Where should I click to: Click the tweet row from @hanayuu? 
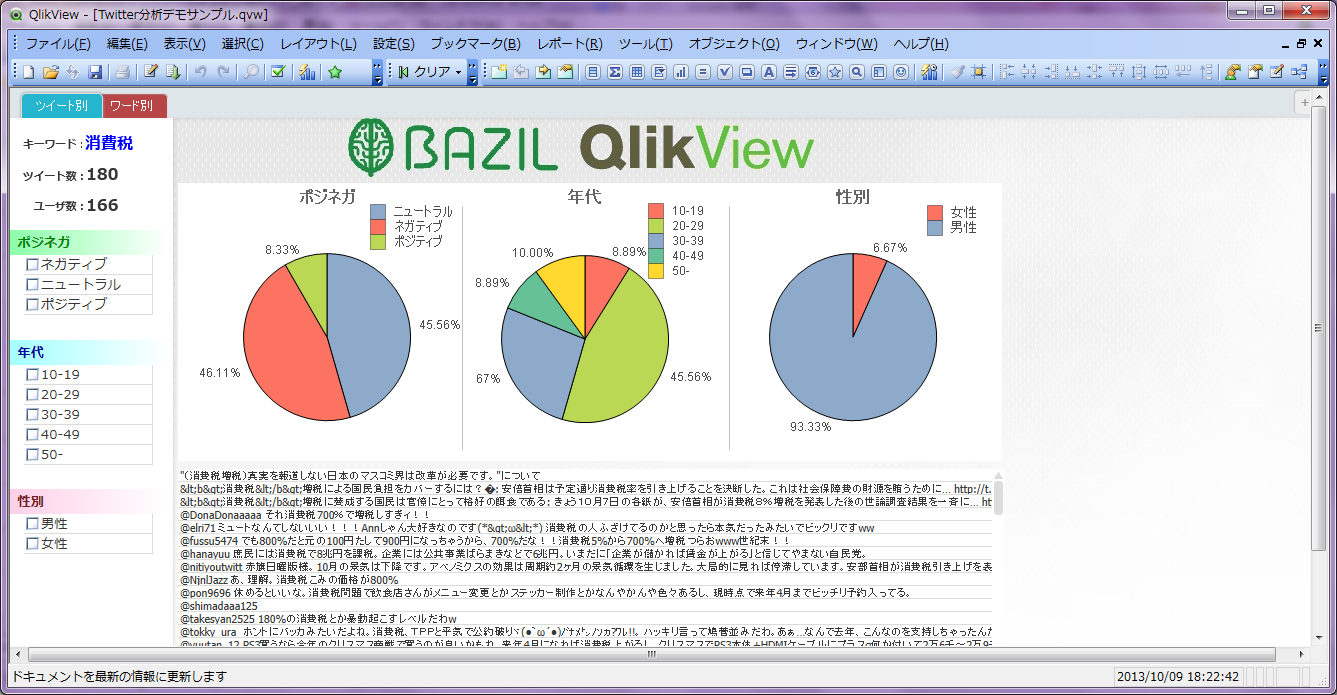(x=586, y=553)
